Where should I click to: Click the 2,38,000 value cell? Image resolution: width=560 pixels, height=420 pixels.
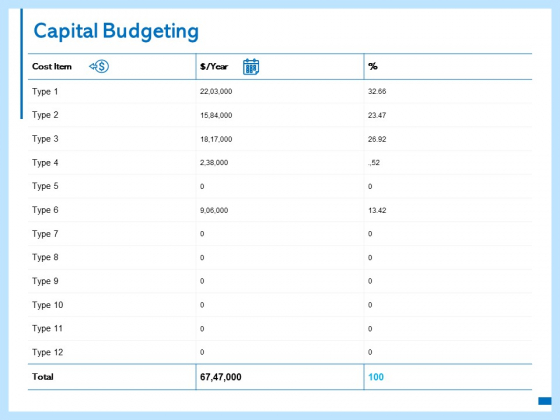pos(214,162)
